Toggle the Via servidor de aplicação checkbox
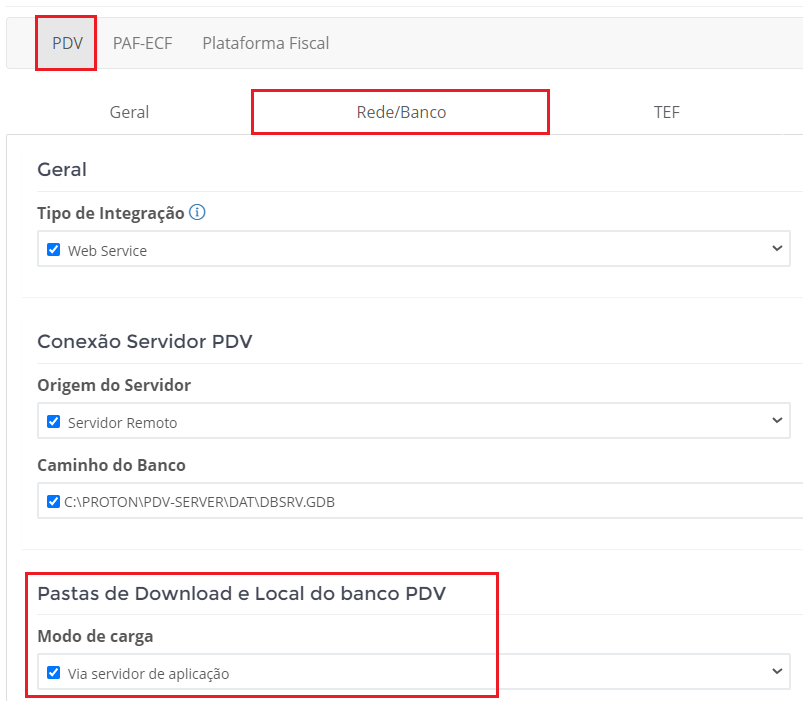803x701 pixels. [x=53, y=672]
